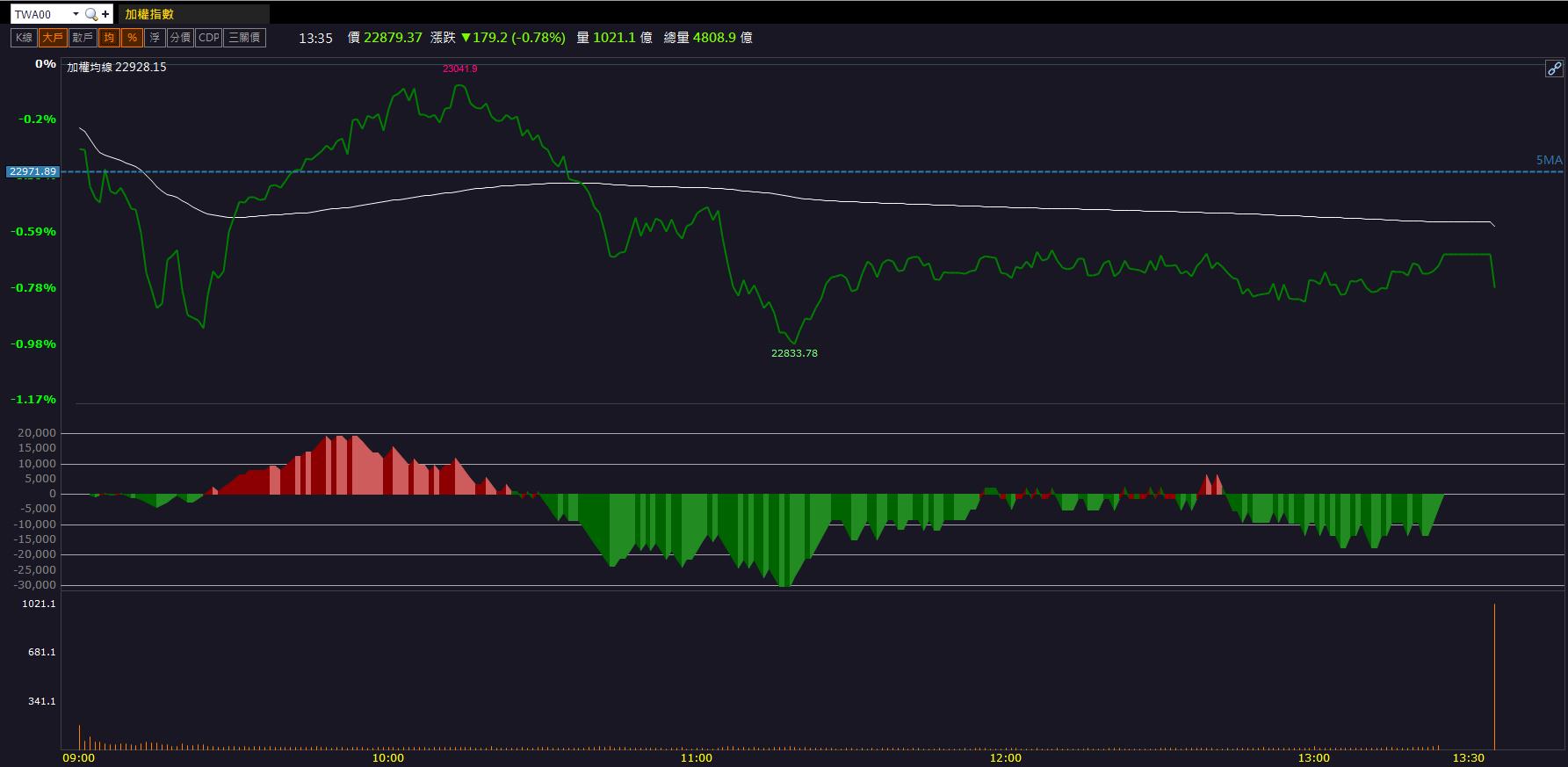The height and width of the screenshot is (767, 1568).
Task: Click the total volume value 4808.9
Action: (x=714, y=38)
